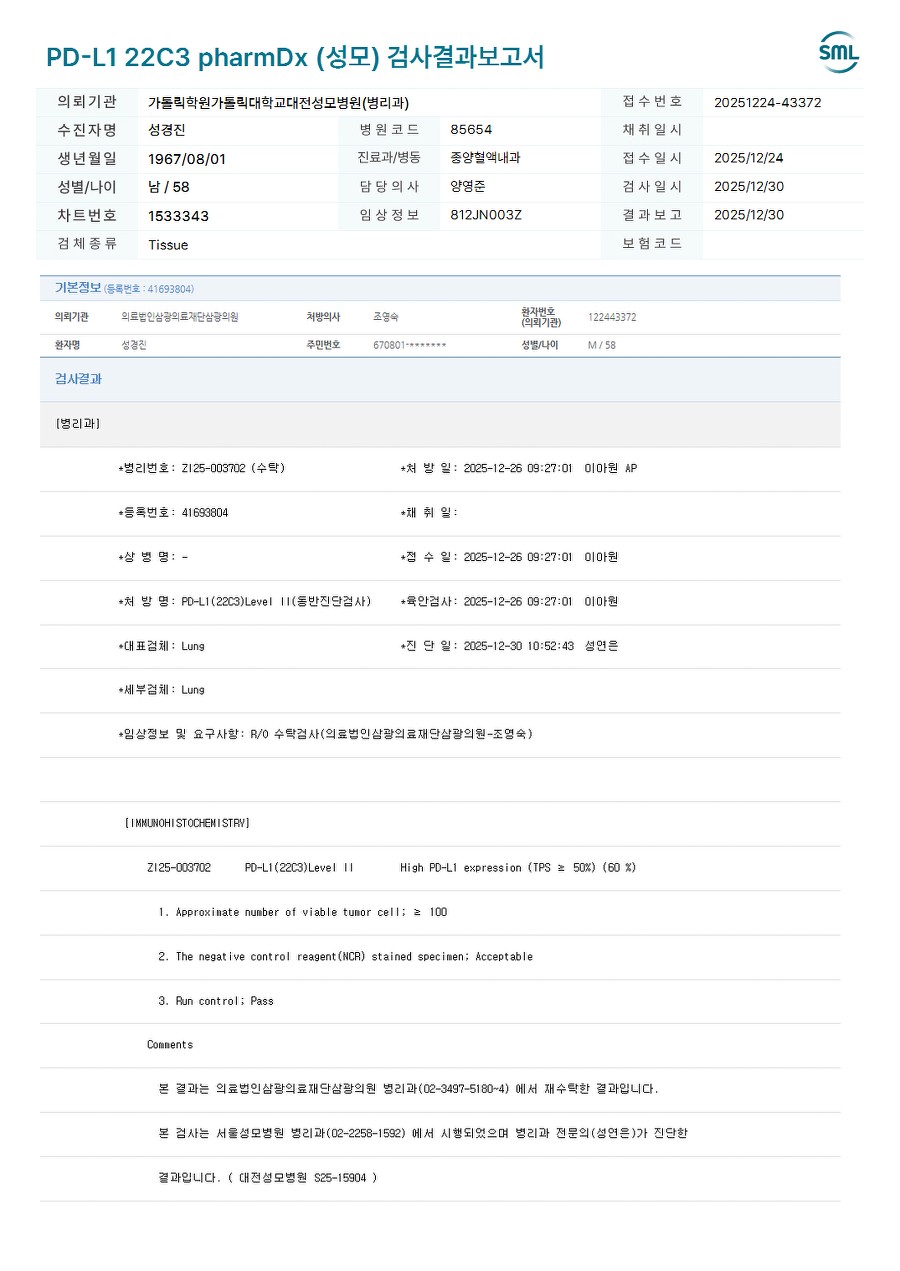Click the 대전성모병원 S25-15904 line
This screenshot has height=1271, width=900.
point(268,1178)
